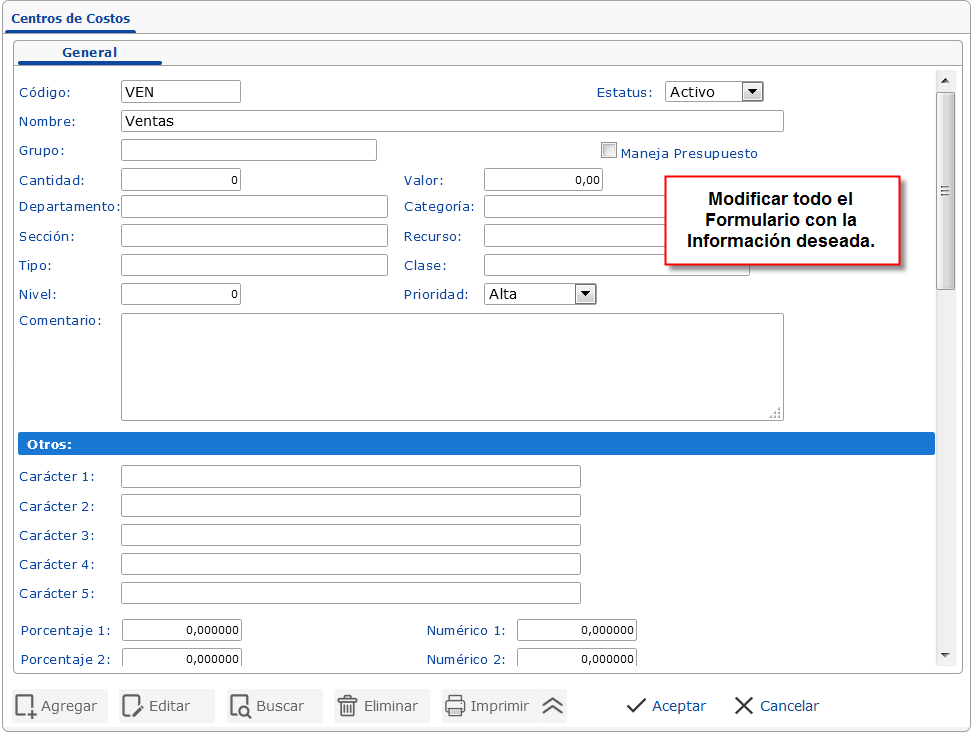This screenshot has width=975, height=732.
Task: Click the Nombre field containing Ventas
Action: 450,120
